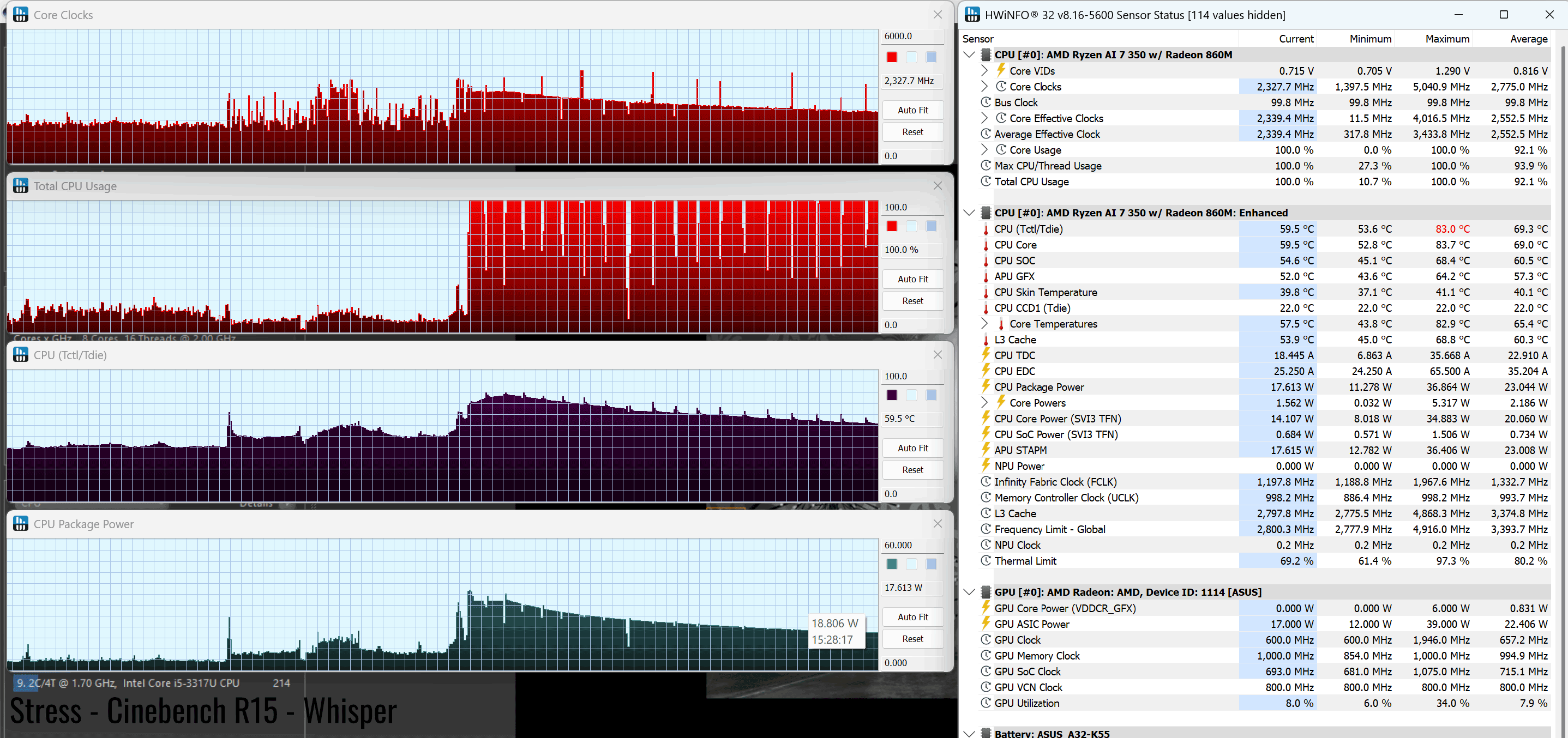Select the GPU VCN Clock row

[x=1265, y=687]
